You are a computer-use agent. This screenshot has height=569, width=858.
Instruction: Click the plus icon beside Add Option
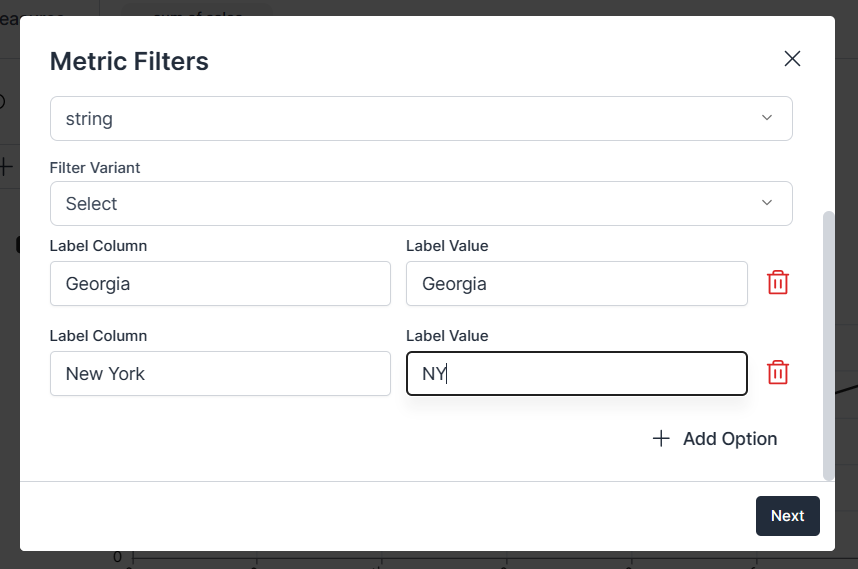click(661, 438)
